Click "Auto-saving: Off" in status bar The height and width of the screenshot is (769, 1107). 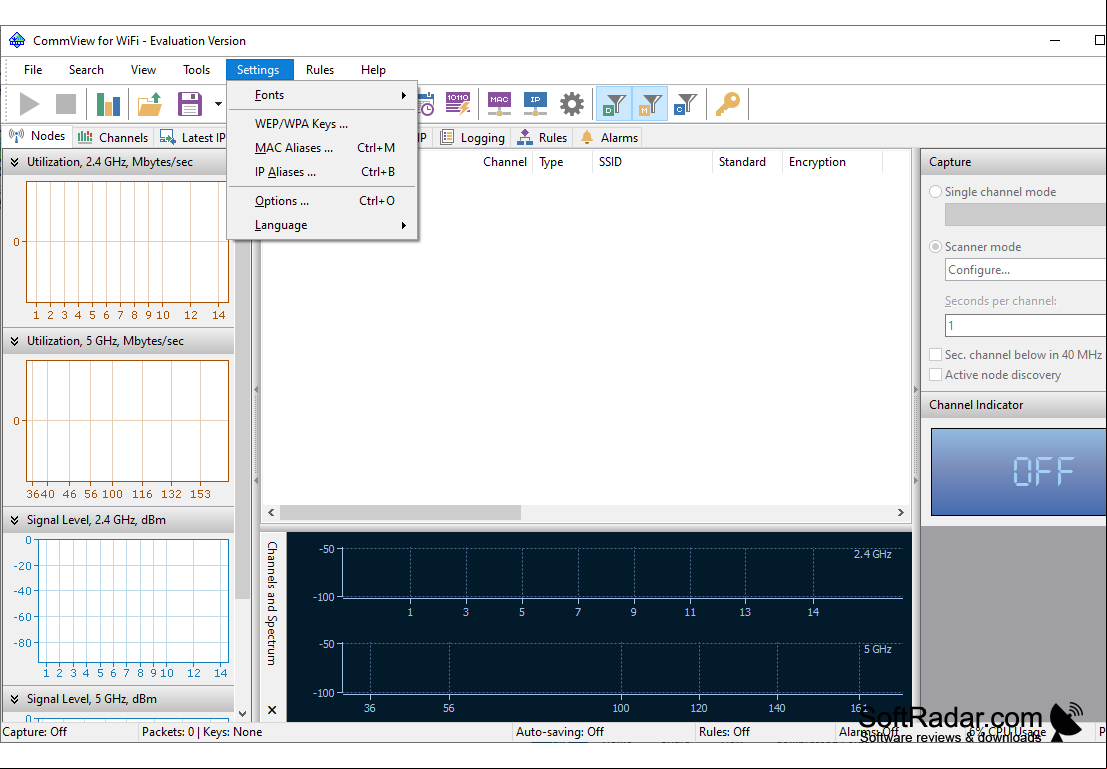(x=560, y=732)
